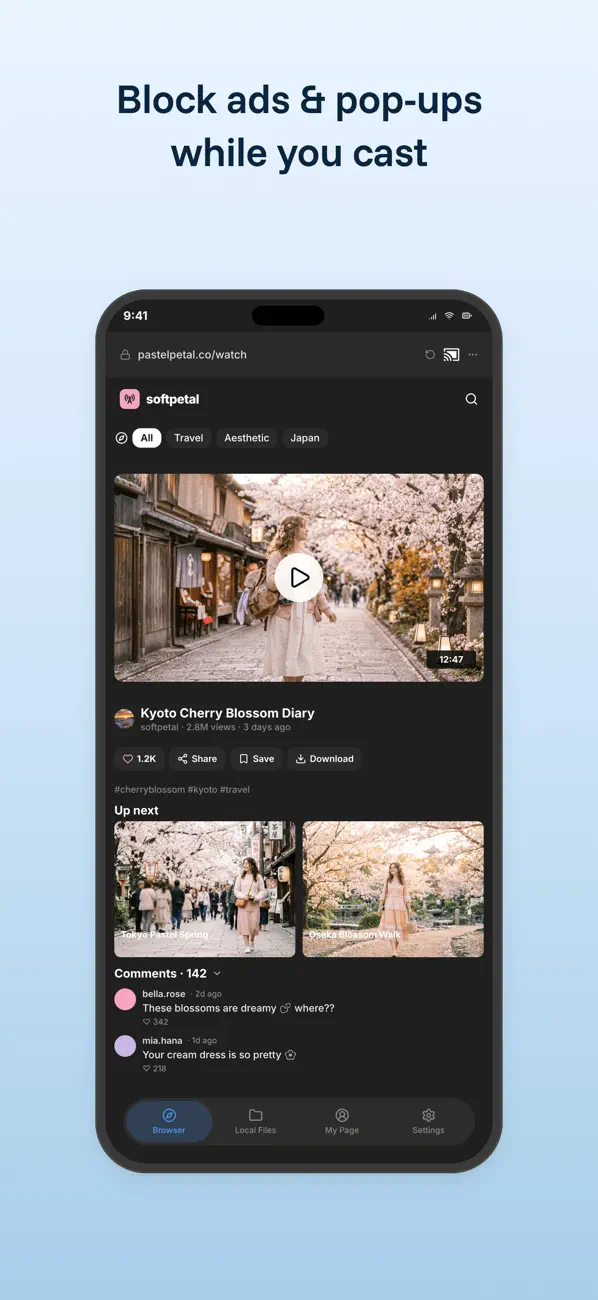
Task: Select the Aesthetic filter chip
Action: point(246,438)
